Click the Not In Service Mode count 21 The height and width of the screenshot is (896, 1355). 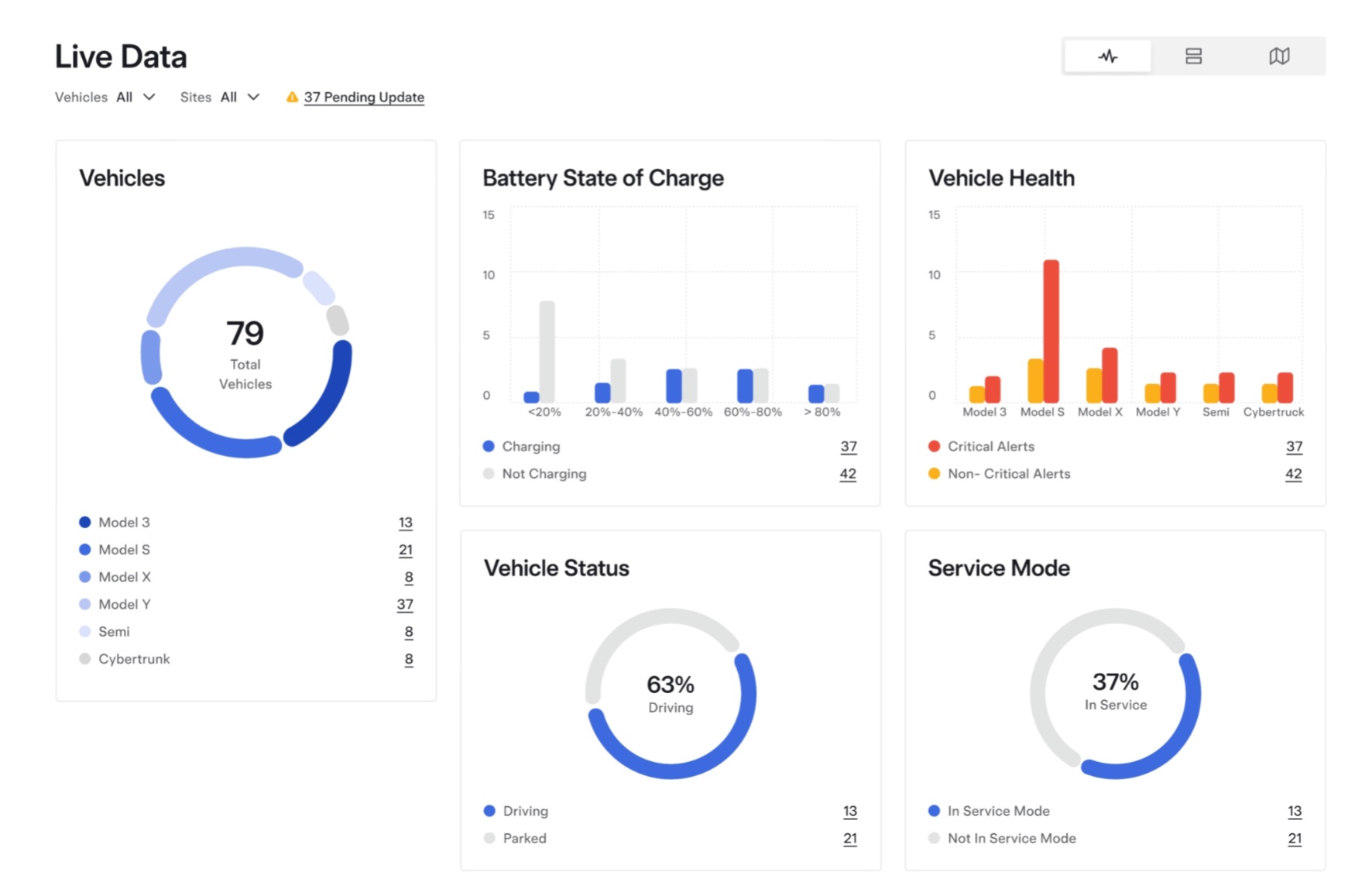(x=1295, y=839)
